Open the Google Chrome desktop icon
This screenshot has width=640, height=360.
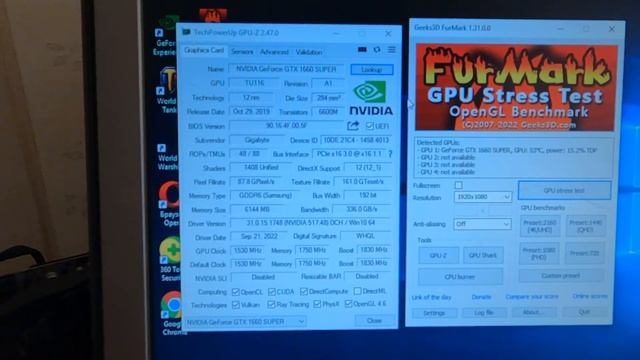tap(172, 313)
